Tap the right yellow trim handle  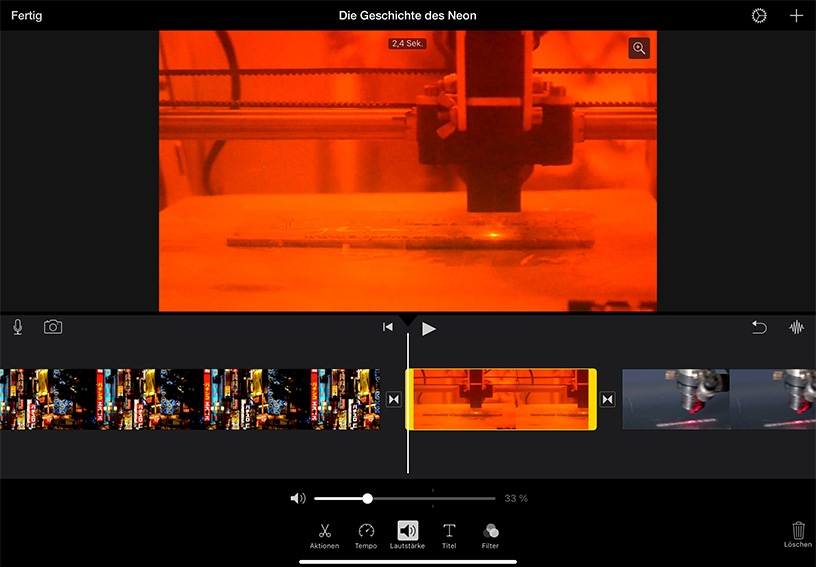tap(593, 399)
